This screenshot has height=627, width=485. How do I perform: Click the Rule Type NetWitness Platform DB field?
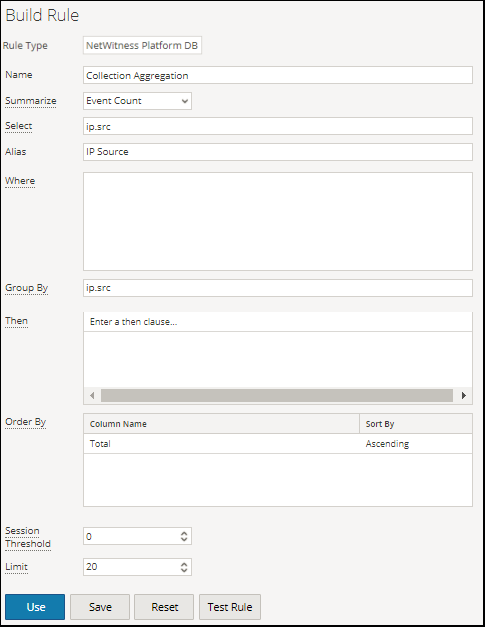point(142,45)
